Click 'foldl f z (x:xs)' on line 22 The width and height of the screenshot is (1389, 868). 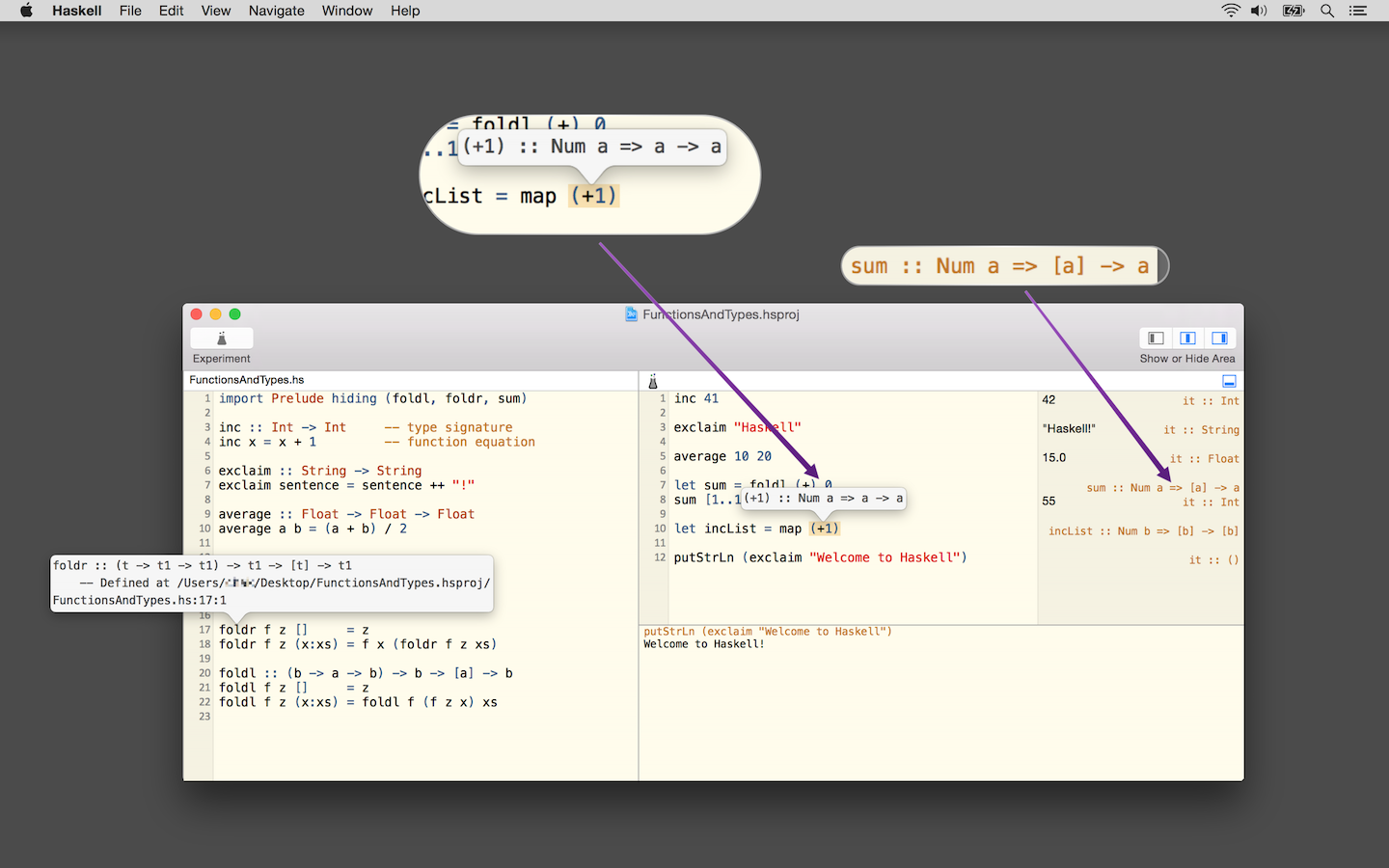click(x=358, y=702)
